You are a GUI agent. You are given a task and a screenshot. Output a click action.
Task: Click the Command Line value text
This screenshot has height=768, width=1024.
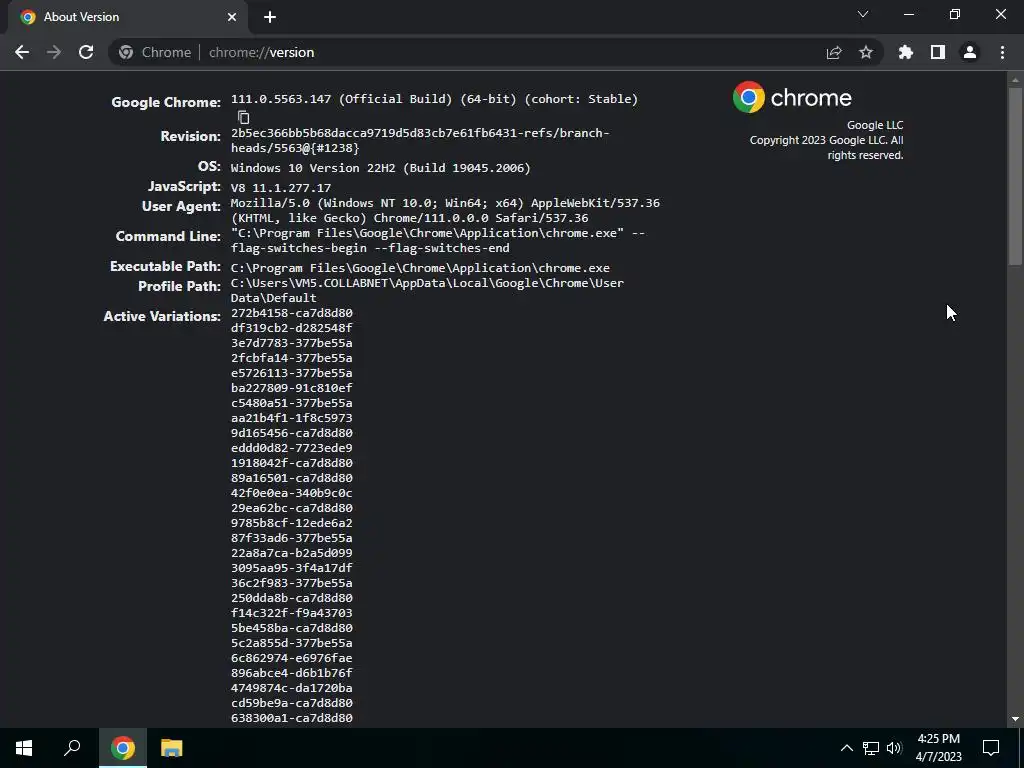[x=438, y=240]
